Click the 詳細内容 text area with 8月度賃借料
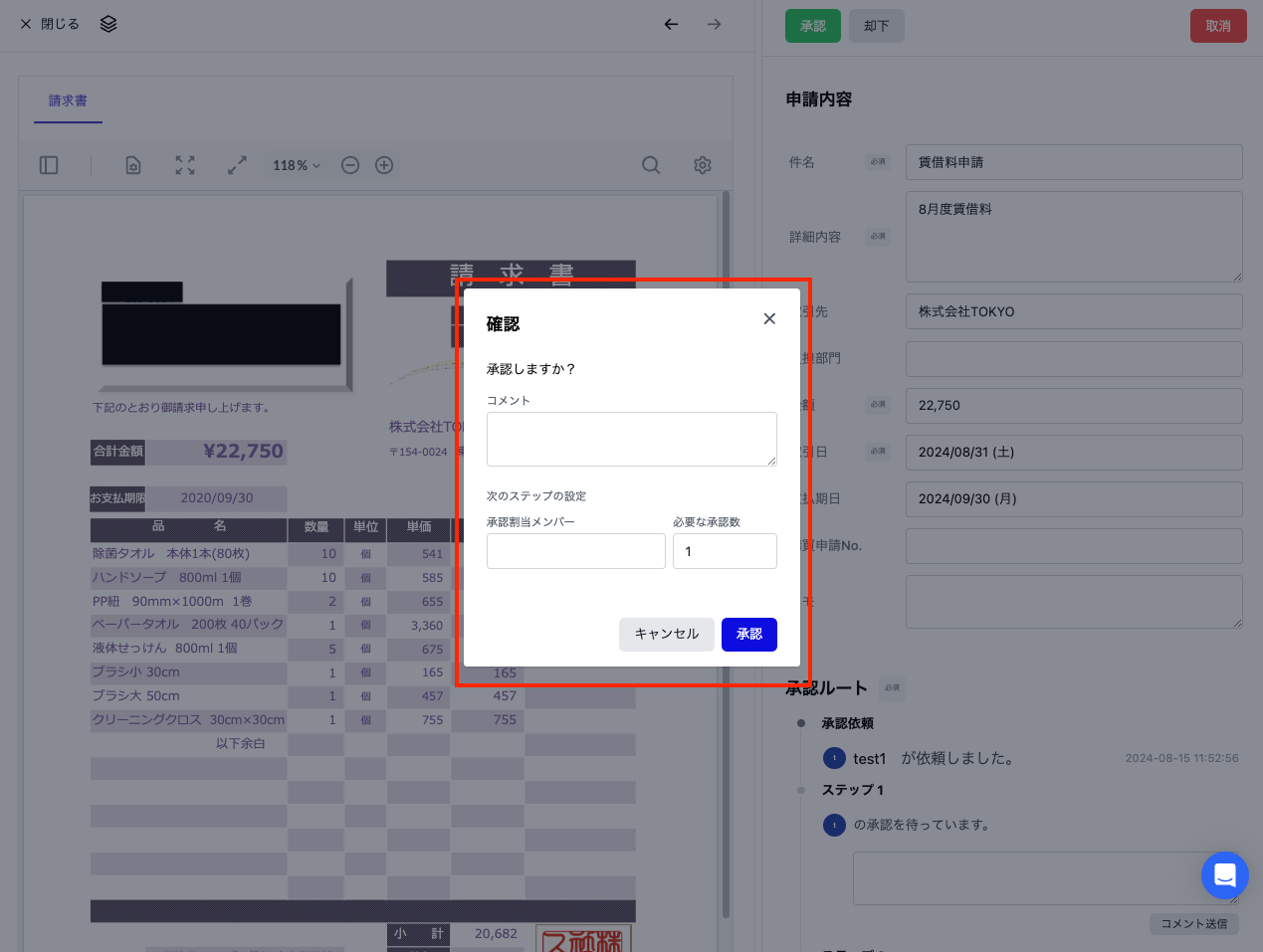 coord(1074,237)
